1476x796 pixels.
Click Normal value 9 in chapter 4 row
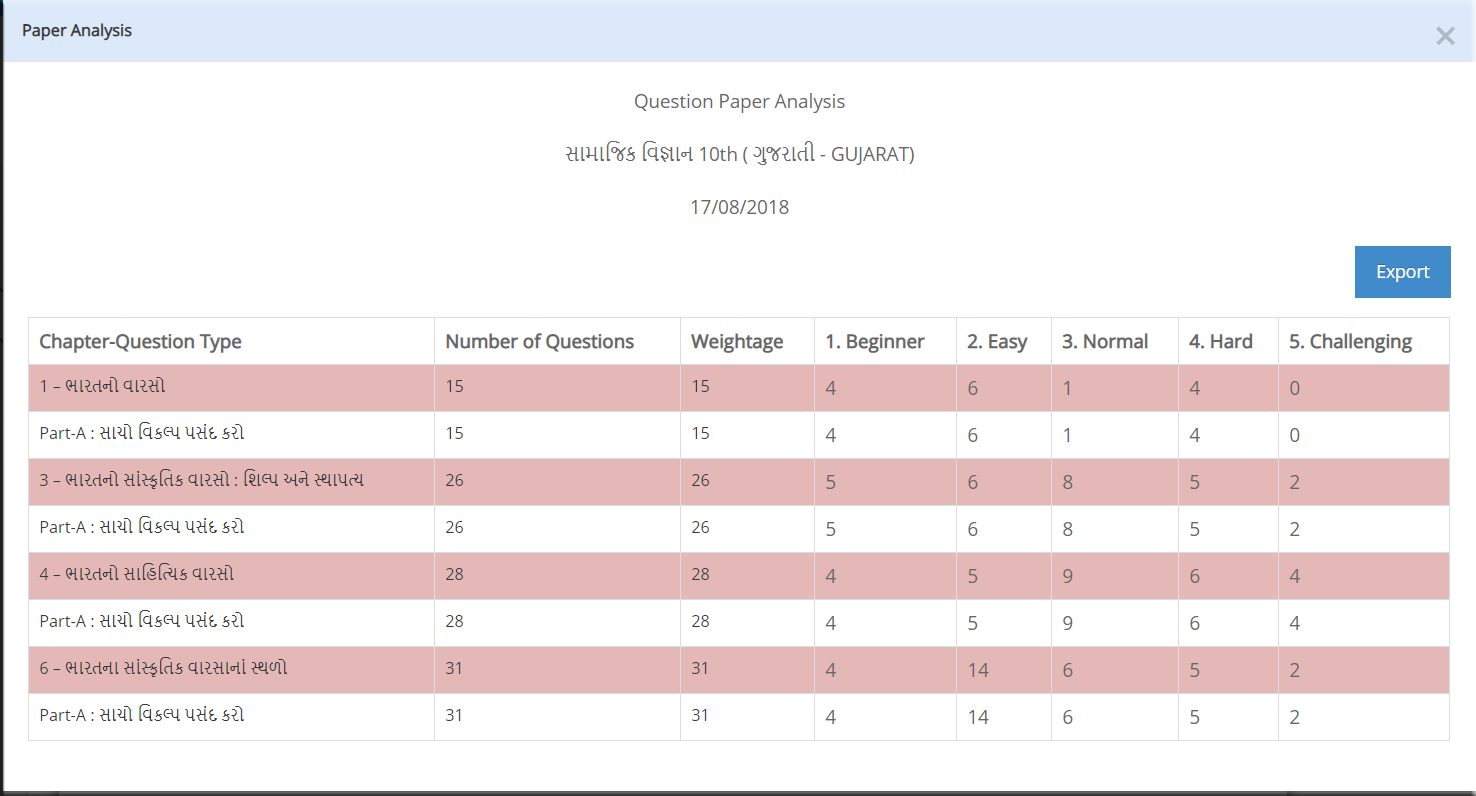click(1068, 576)
